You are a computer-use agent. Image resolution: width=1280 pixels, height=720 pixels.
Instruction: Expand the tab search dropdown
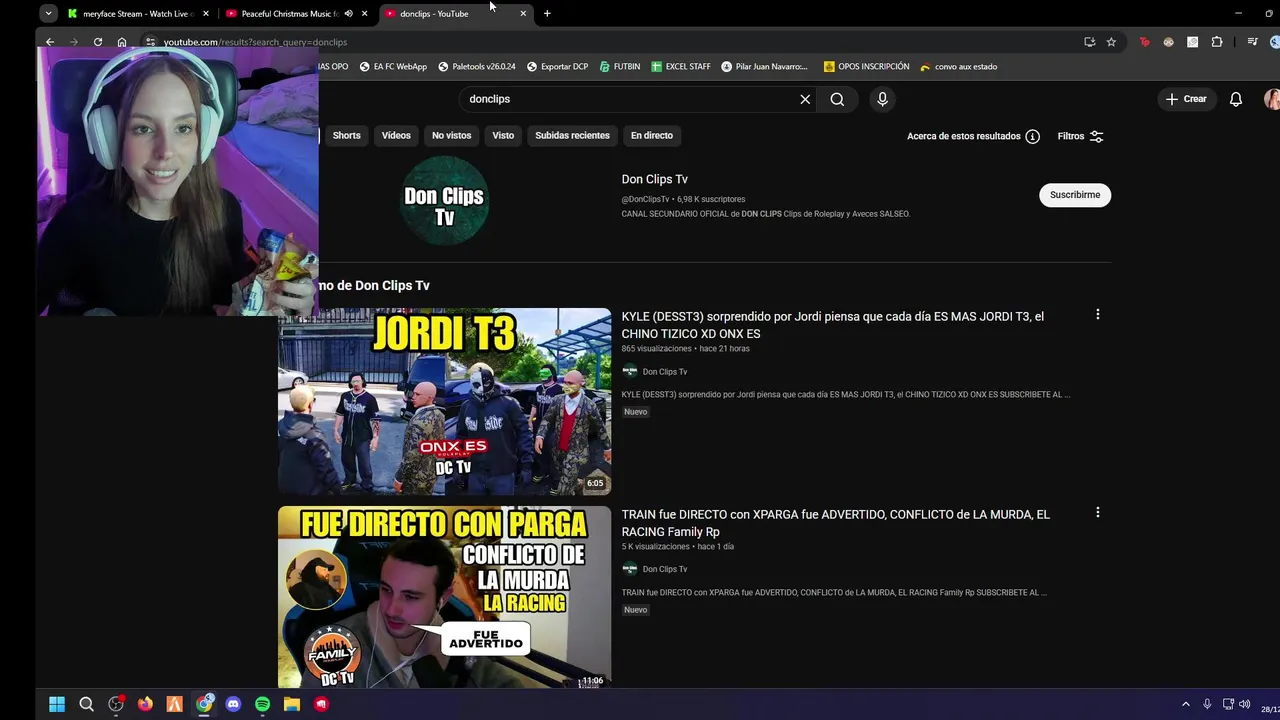point(48,14)
